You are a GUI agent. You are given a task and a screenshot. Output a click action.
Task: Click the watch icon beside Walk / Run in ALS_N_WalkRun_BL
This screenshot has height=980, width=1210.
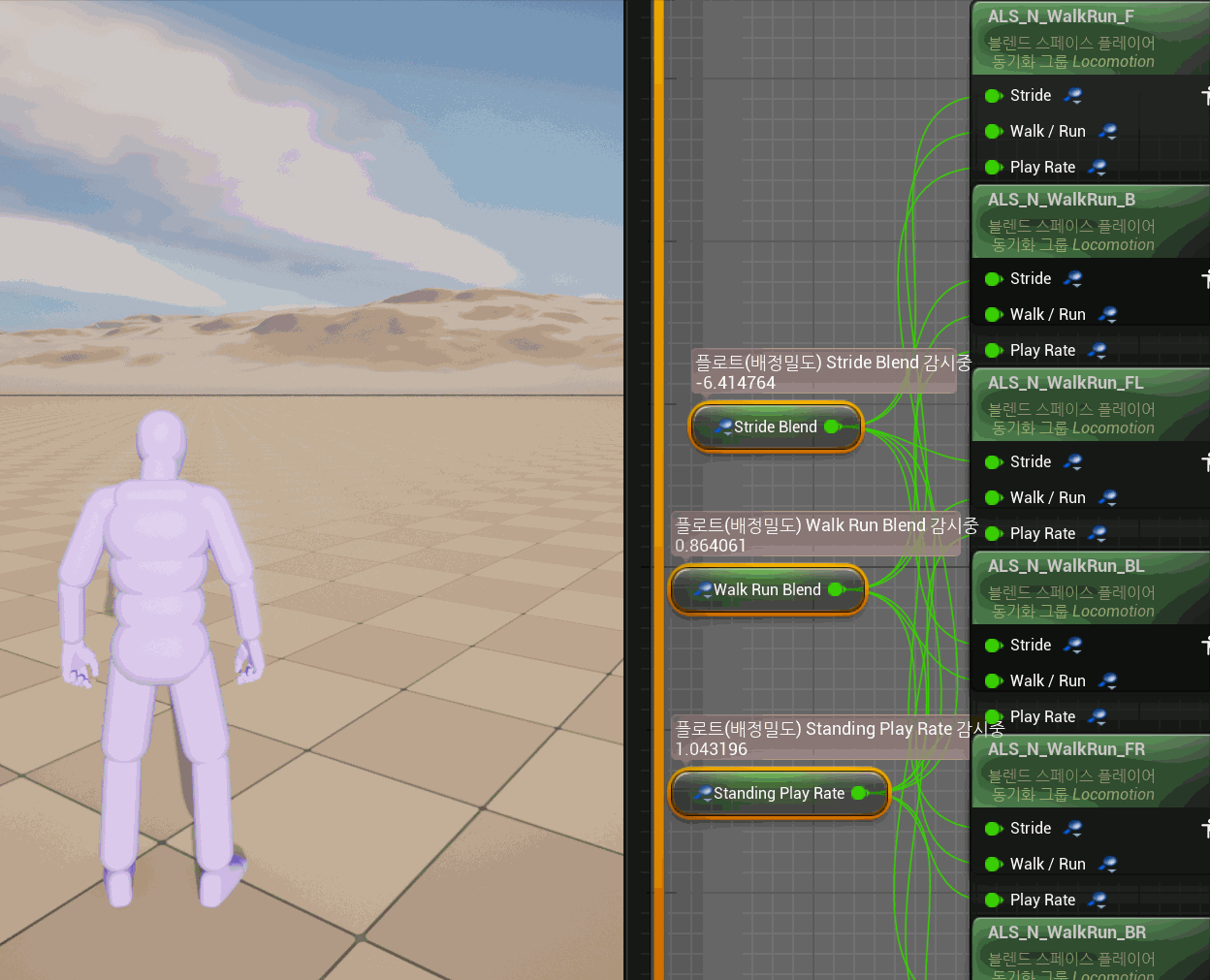tap(1107, 680)
